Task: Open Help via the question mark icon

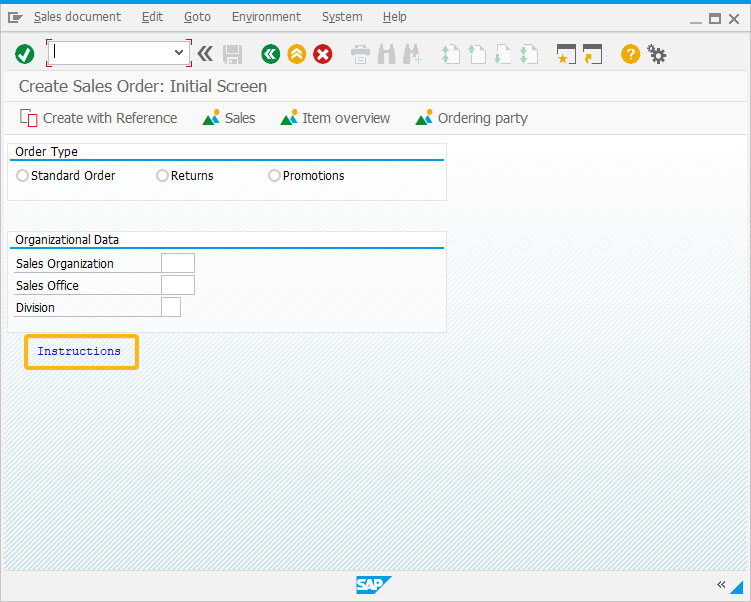Action: click(x=630, y=54)
